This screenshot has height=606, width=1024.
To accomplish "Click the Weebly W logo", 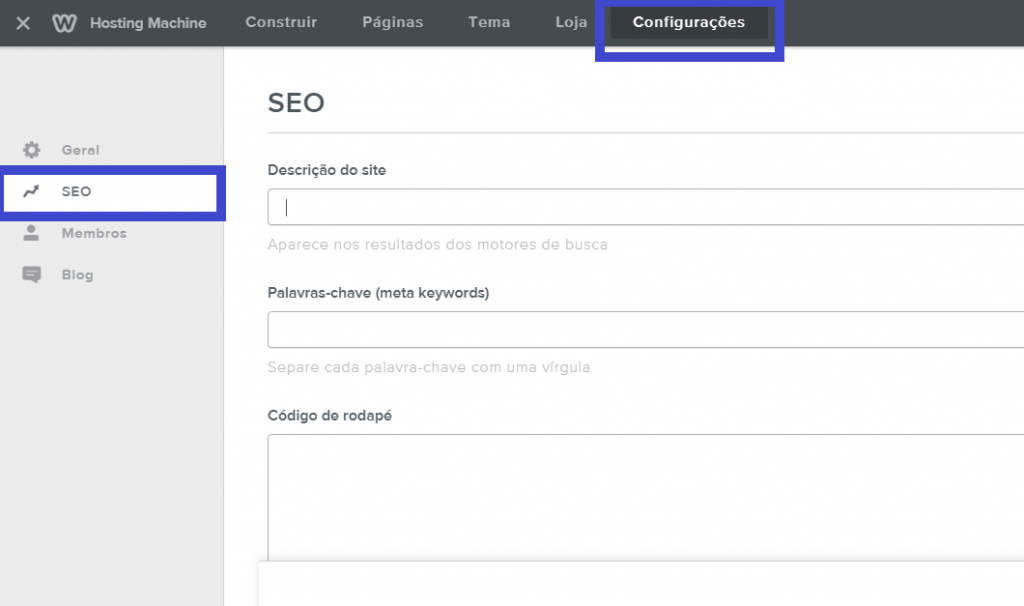I will [x=64, y=23].
